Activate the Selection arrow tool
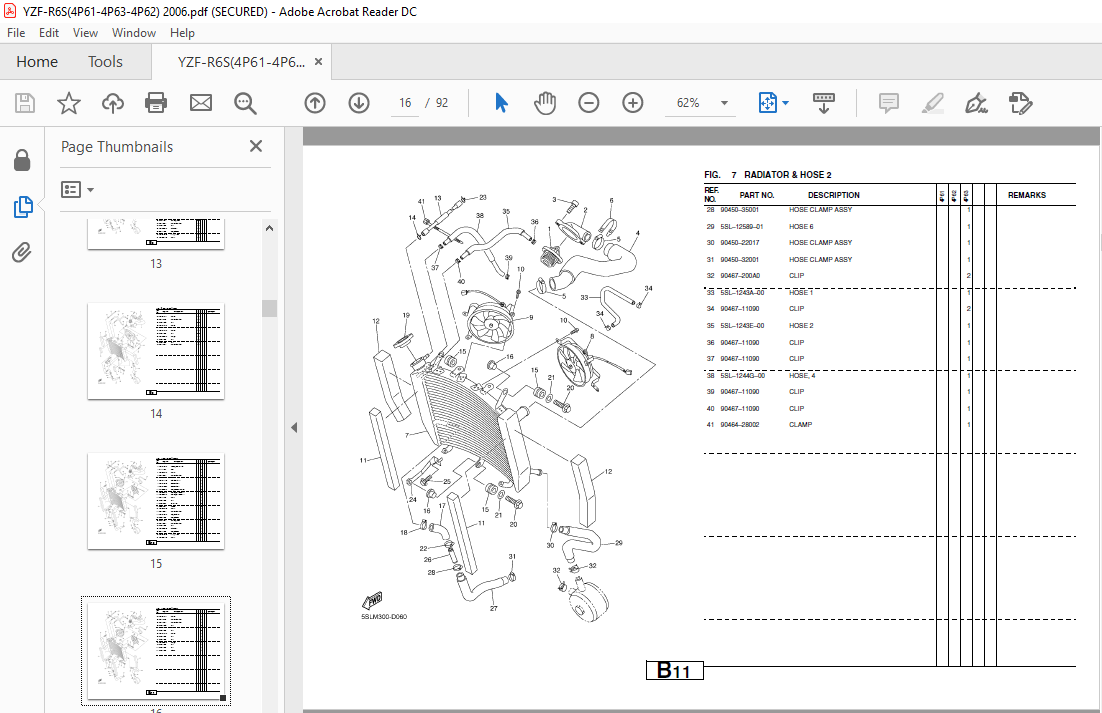This screenshot has width=1102, height=713. point(501,103)
